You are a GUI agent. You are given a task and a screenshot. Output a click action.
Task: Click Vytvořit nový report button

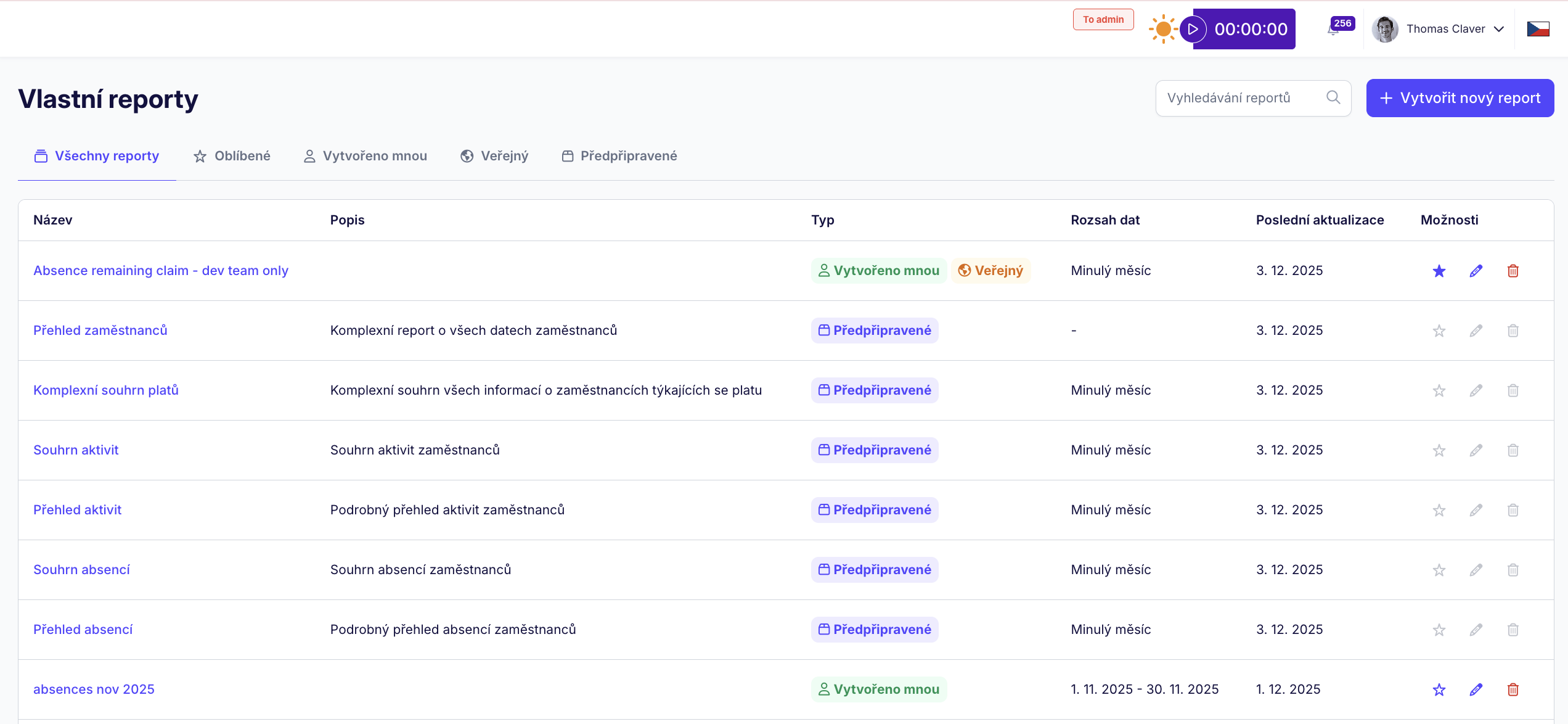1460,98
